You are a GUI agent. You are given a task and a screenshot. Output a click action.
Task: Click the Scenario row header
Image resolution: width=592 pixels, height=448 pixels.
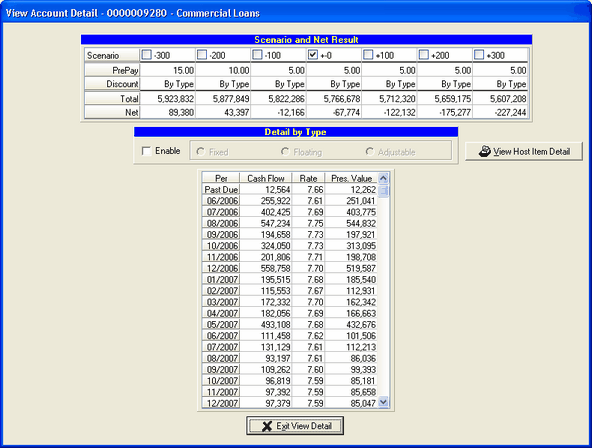[x=112, y=55]
